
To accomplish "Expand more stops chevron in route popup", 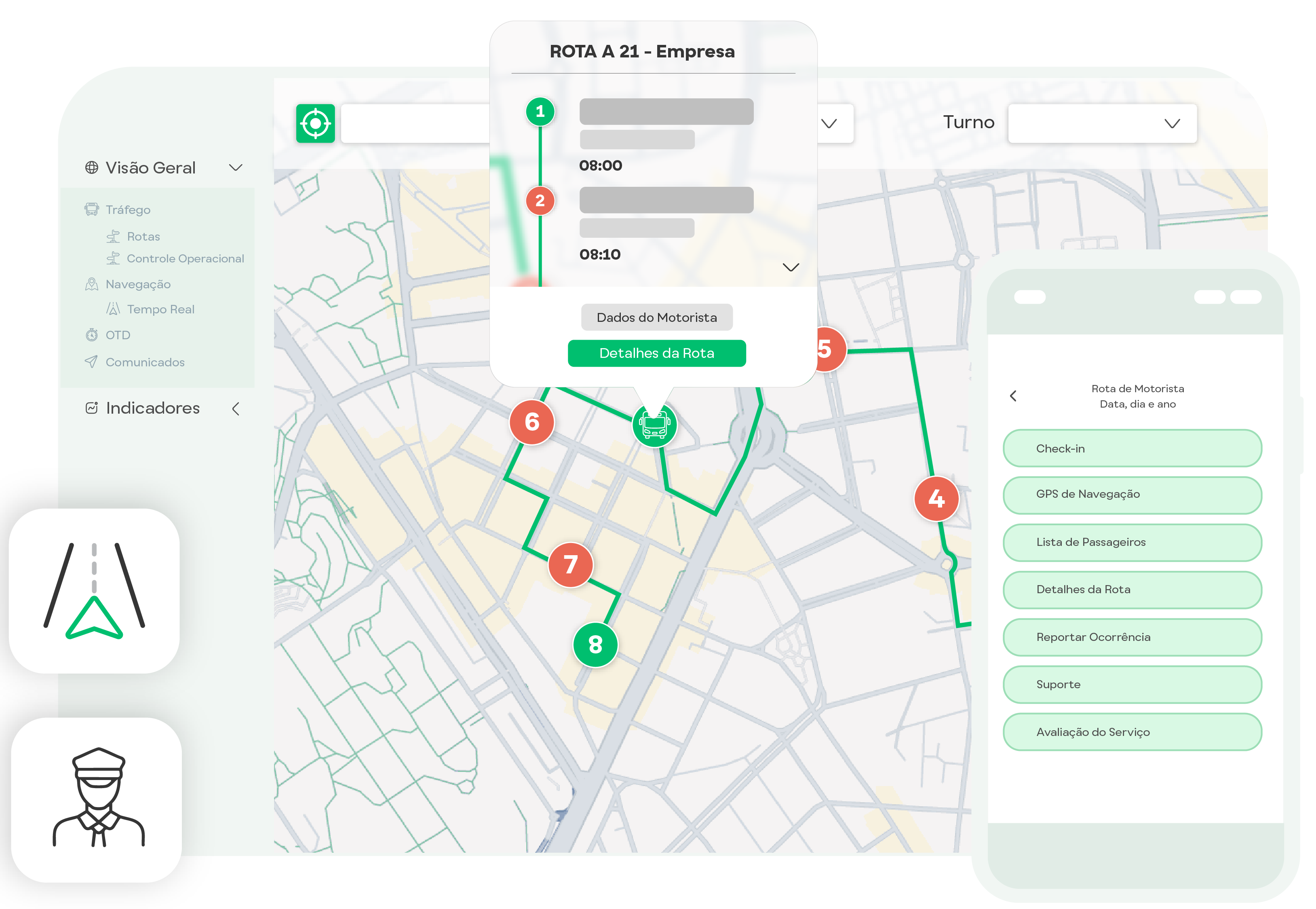I will [791, 267].
